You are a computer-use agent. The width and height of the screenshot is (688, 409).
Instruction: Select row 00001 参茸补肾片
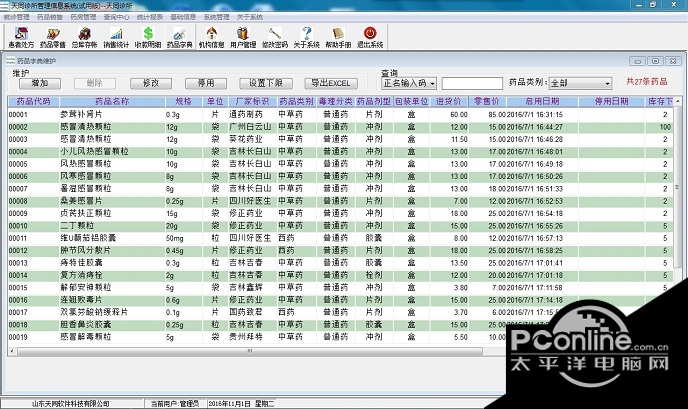coord(340,115)
